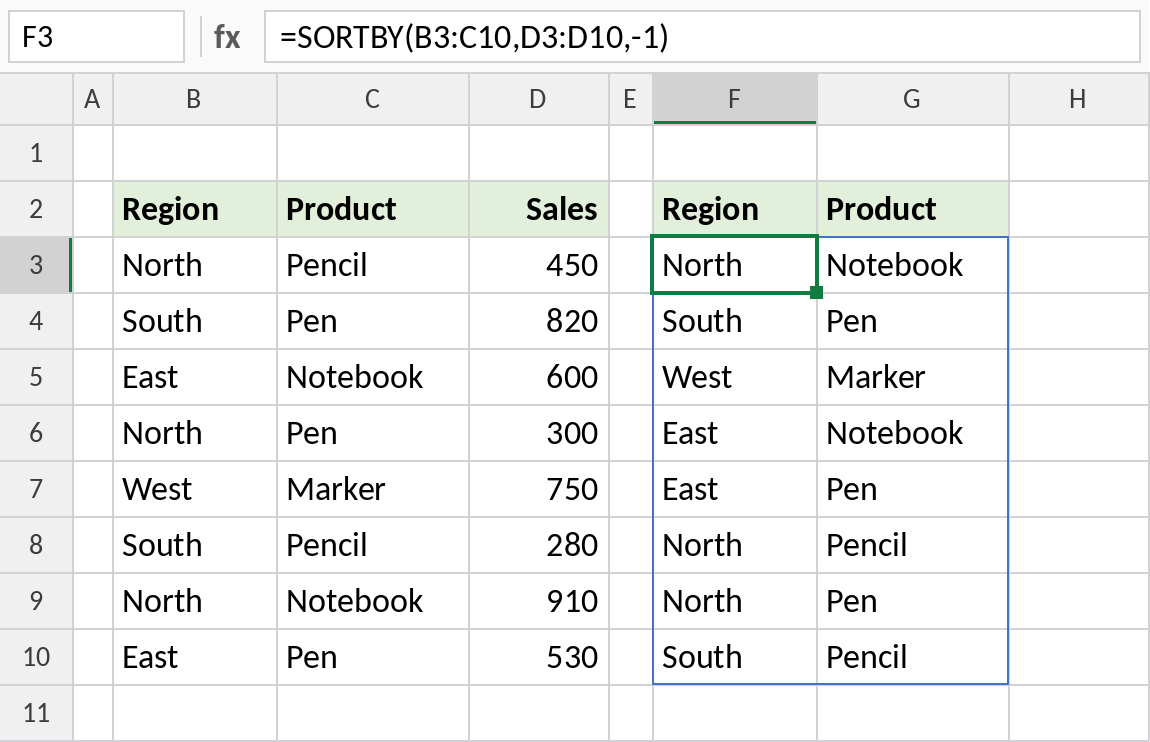Select row 10 header
Viewport: 1150px width, 742px height.
36,657
